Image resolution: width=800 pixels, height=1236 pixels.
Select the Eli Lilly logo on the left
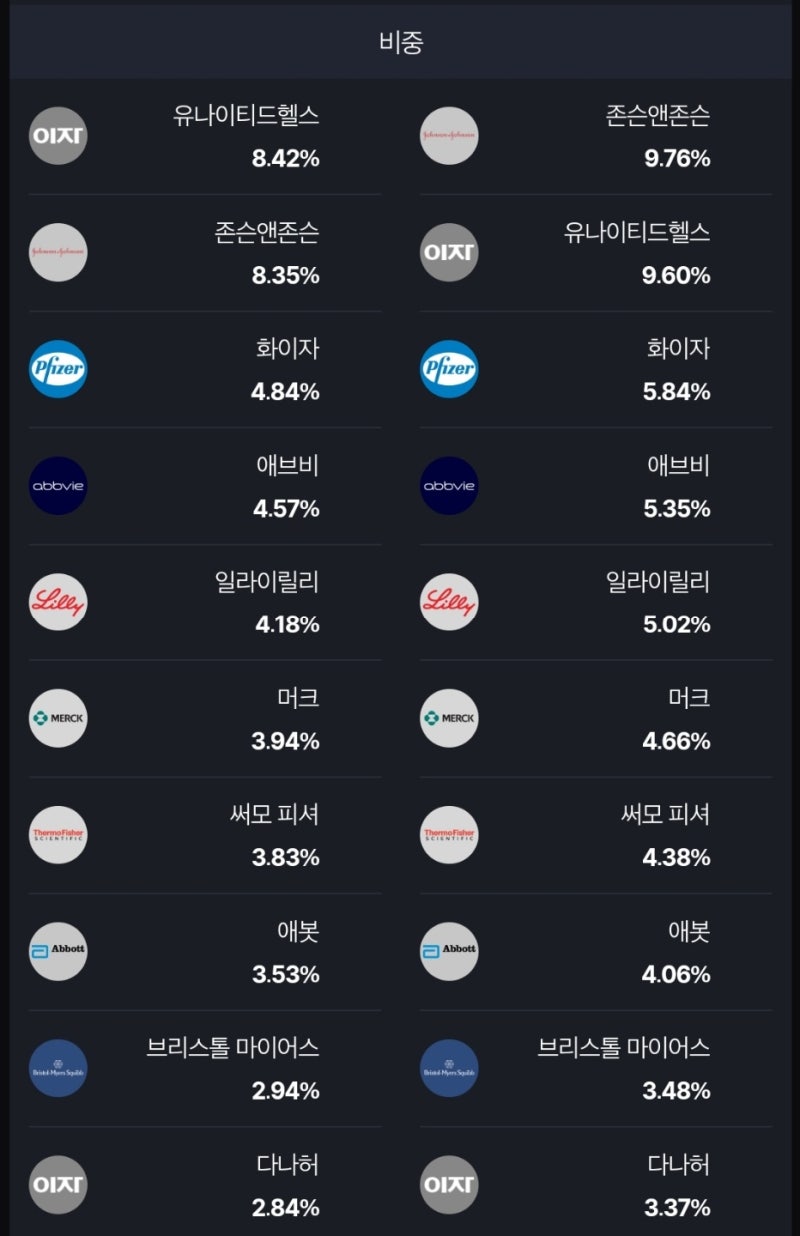pyautogui.click(x=57, y=602)
